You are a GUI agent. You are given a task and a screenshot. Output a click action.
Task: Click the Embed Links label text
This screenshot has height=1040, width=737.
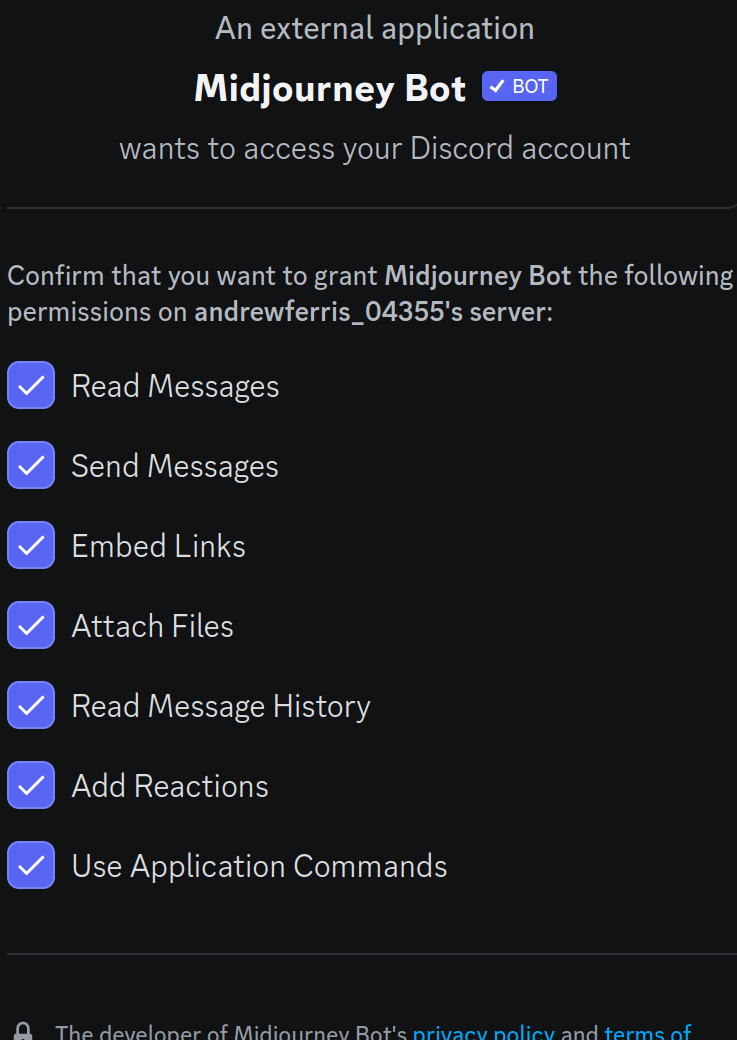point(159,546)
